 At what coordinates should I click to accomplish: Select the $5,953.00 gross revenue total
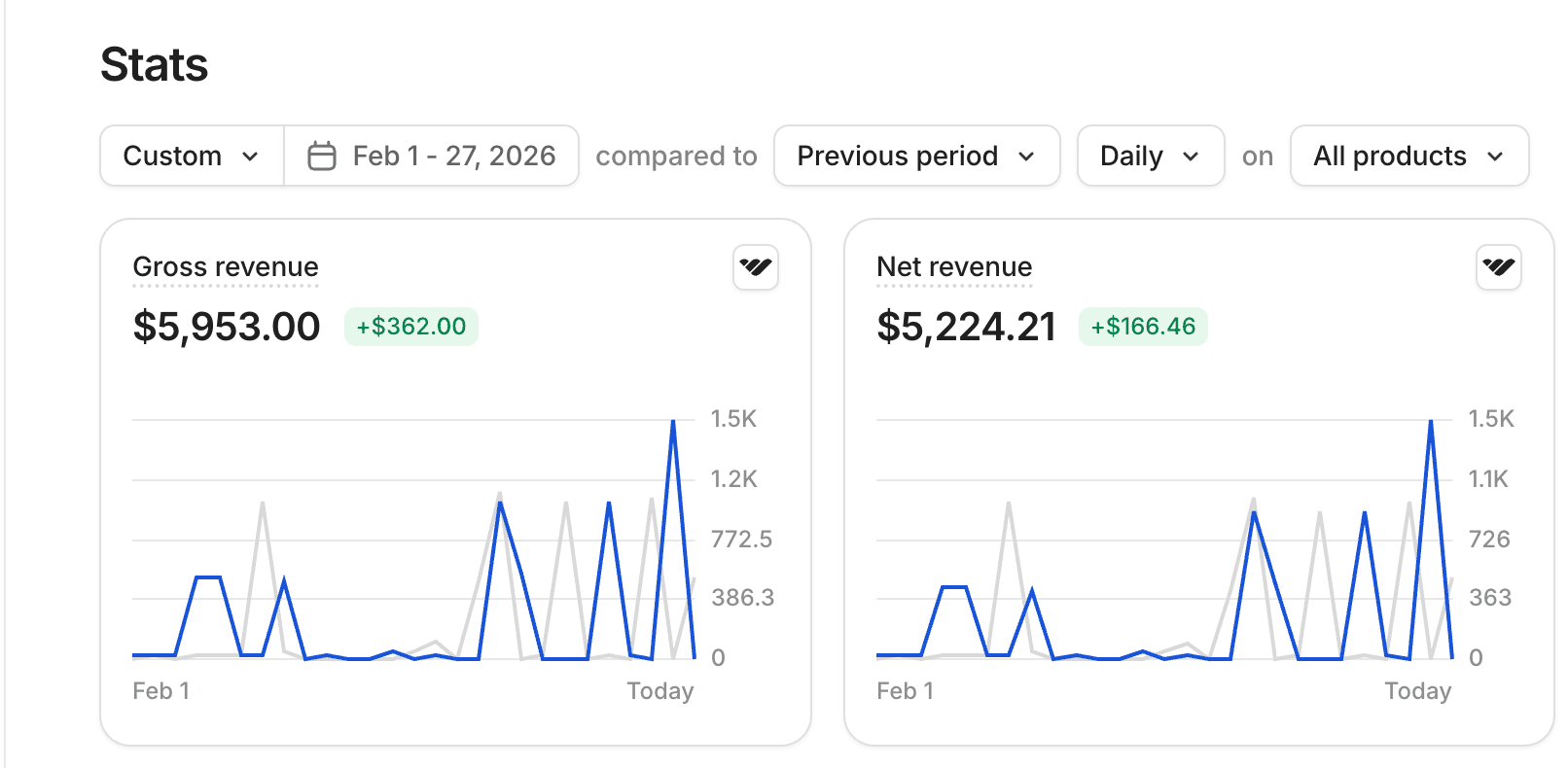coord(227,327)
